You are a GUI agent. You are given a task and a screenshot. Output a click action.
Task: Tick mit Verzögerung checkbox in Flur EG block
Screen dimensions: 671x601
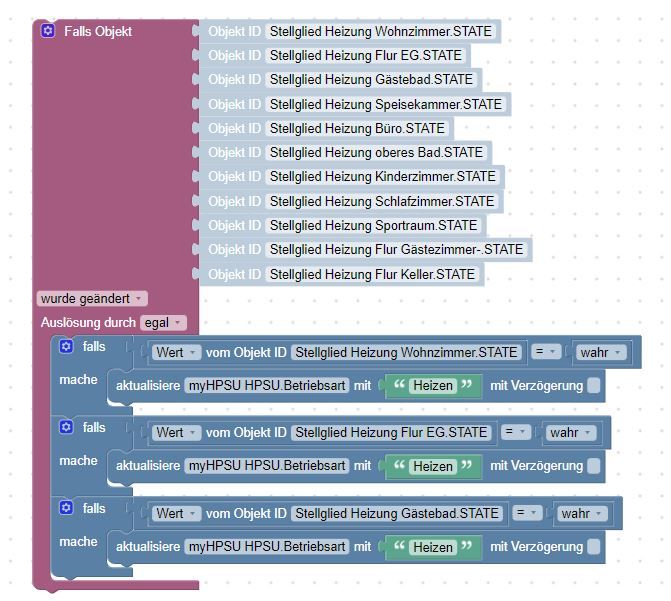click(594, 466)
